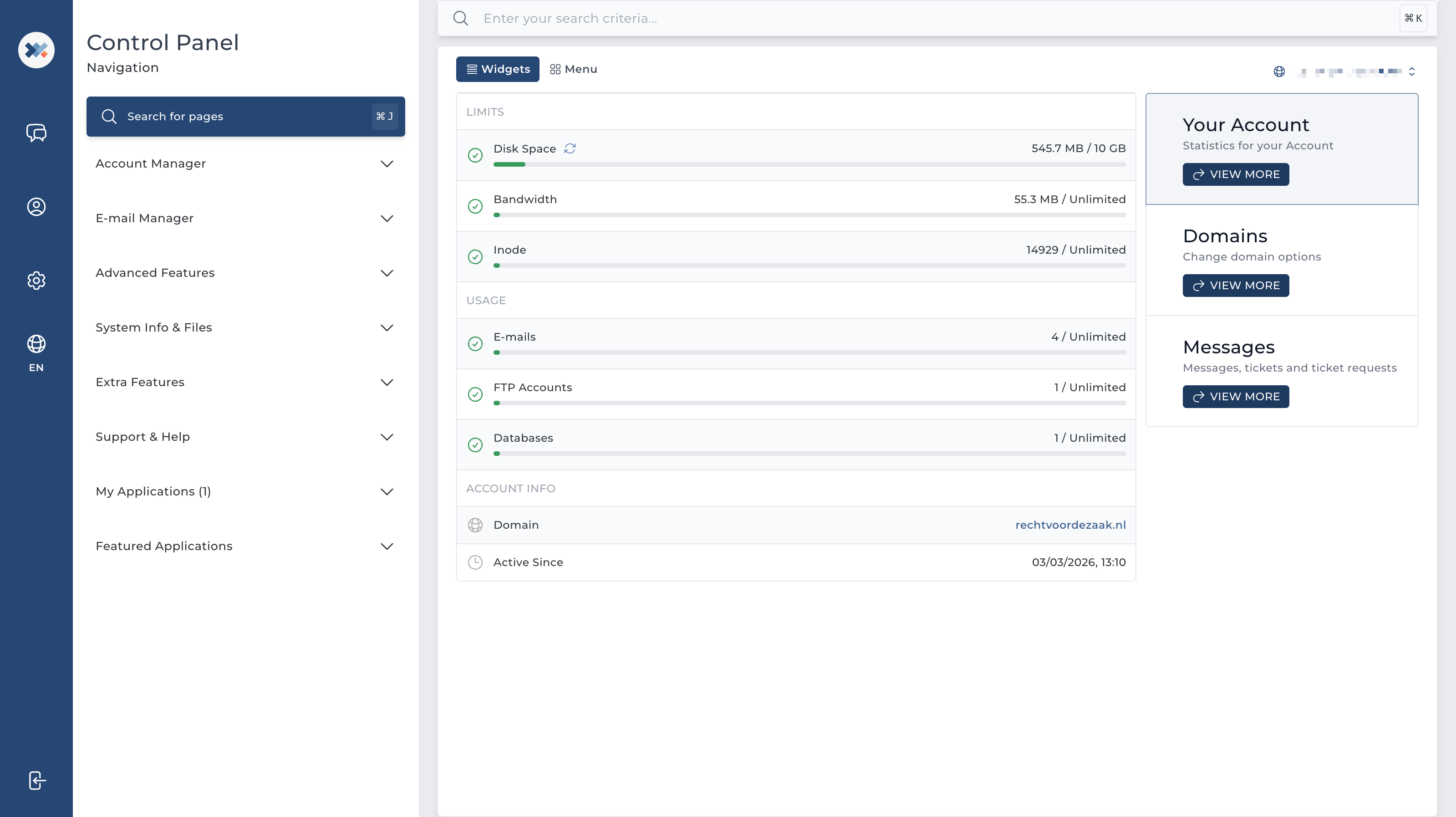This screenshot has height=817, width=1456.
Task: Open the user account icon in sidebar
Action: (x=36, y=207)
